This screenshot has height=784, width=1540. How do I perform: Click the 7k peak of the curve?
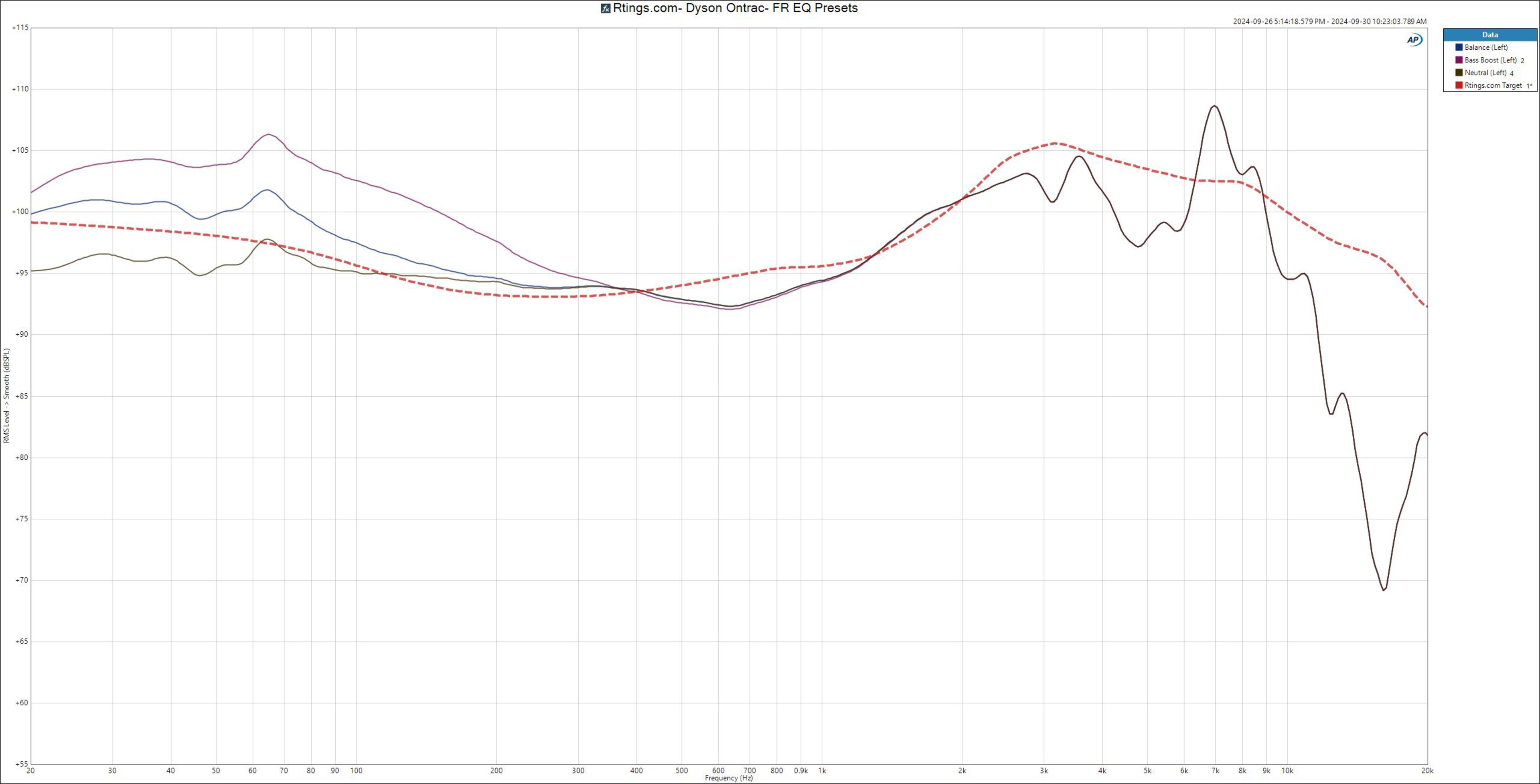pyautogui.click(x=1214, y=106)
